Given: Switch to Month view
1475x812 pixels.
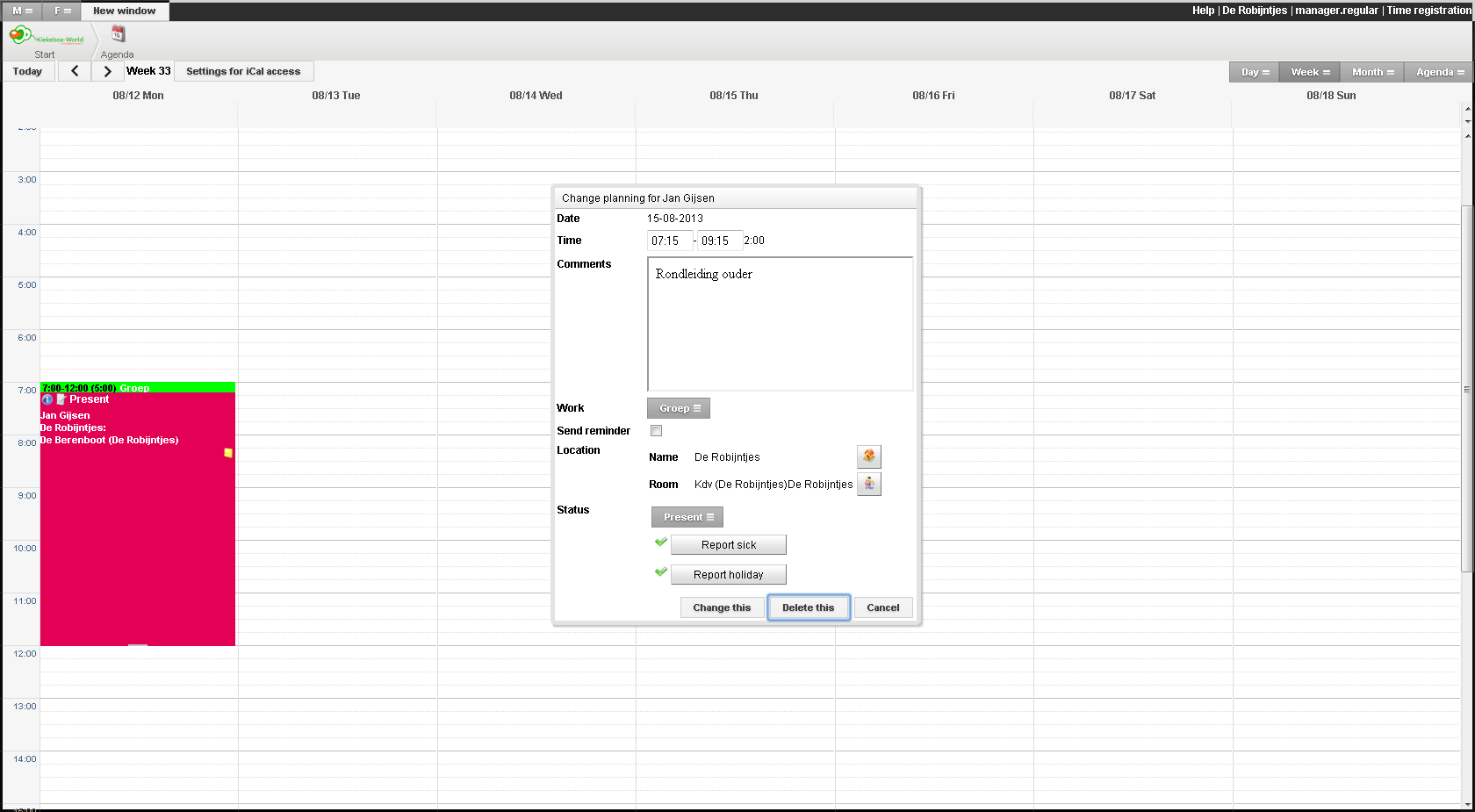Looking at the screenshot, I should (x=1371, y=72).
